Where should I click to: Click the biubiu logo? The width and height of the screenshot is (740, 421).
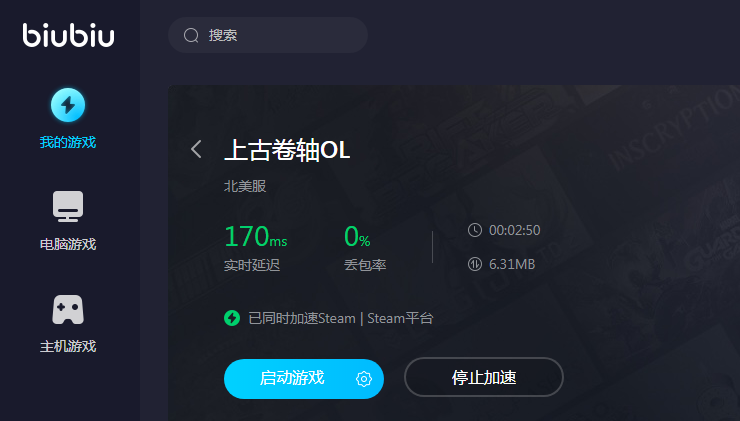(x=68, y=35)
